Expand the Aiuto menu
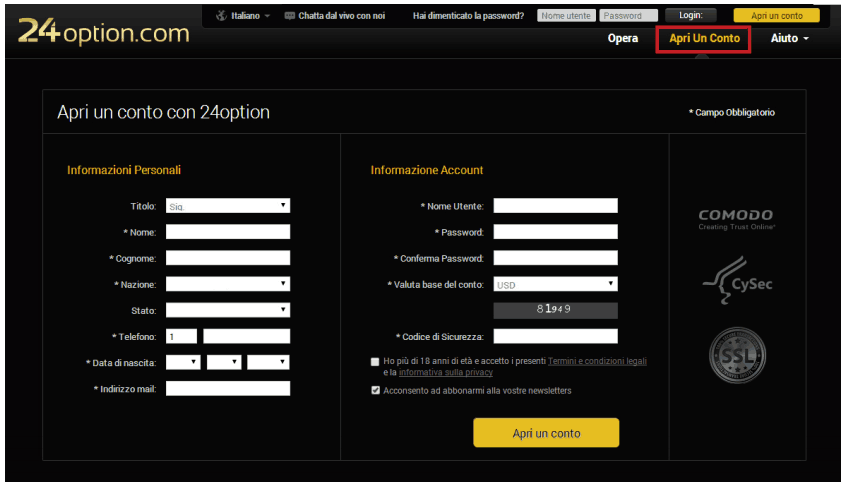Viewport: 845px width, 485px height. point(789,38)
